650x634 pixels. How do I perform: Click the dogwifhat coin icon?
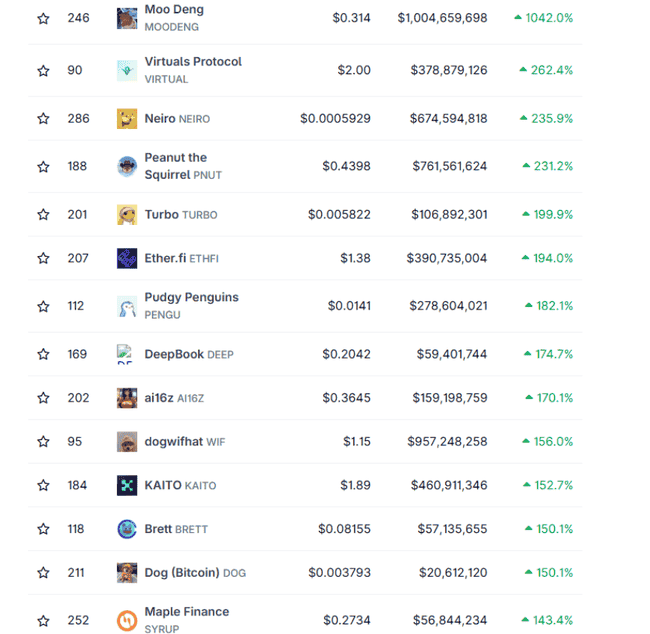127,441
